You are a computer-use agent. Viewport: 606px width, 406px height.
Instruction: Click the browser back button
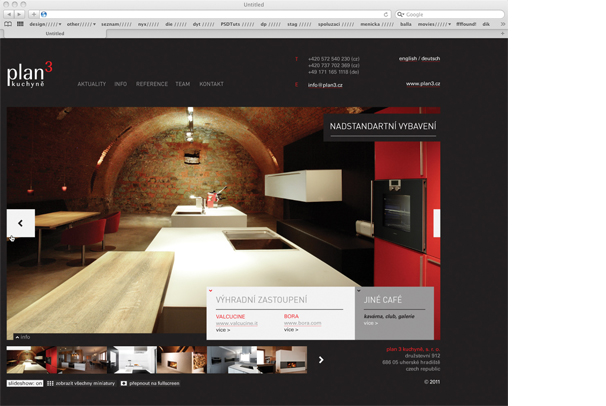(x=10, y=13)
